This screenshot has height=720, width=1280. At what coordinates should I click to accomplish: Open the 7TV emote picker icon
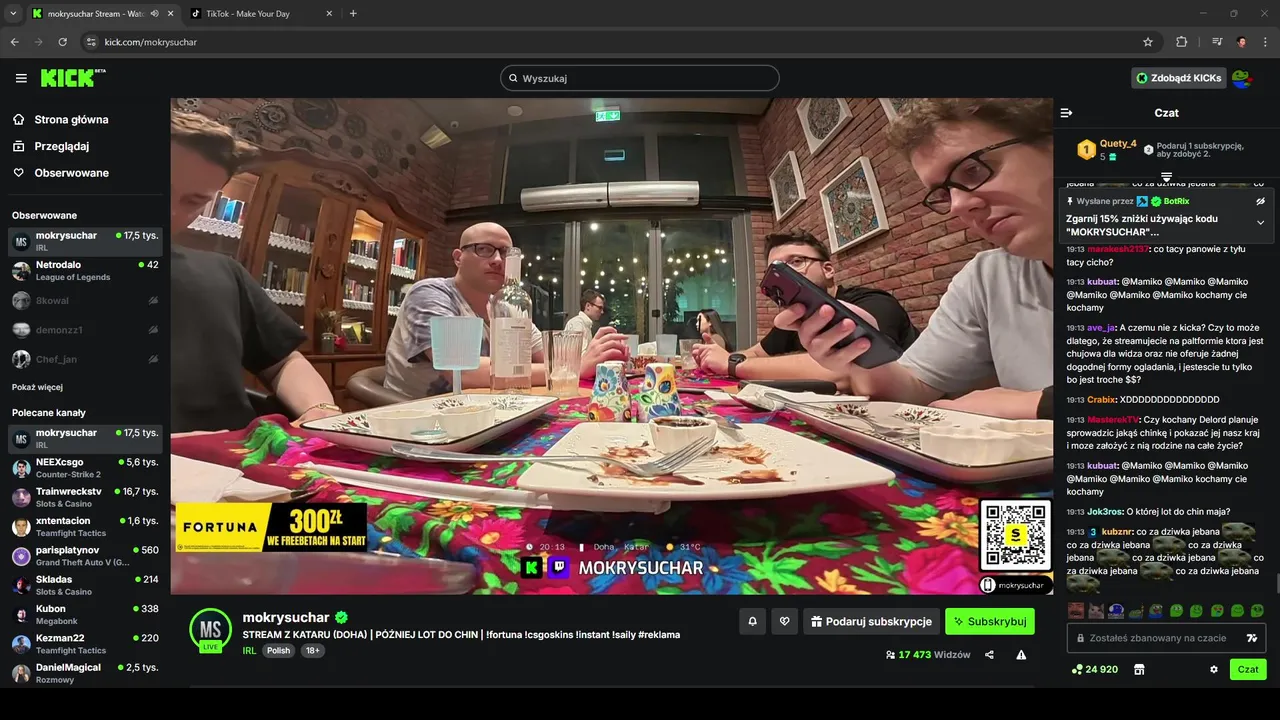tap(1251, 638)
